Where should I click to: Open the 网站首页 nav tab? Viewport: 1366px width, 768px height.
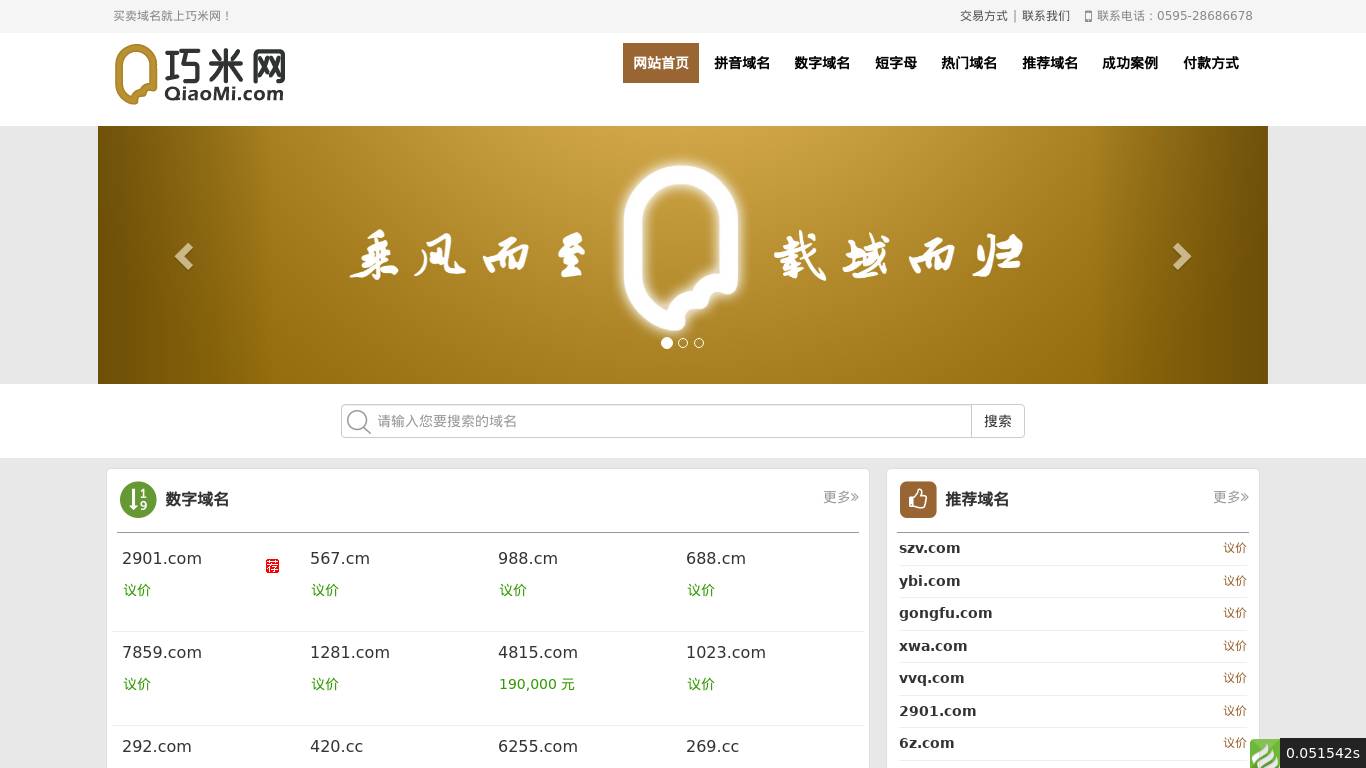(x=661, y=63)
